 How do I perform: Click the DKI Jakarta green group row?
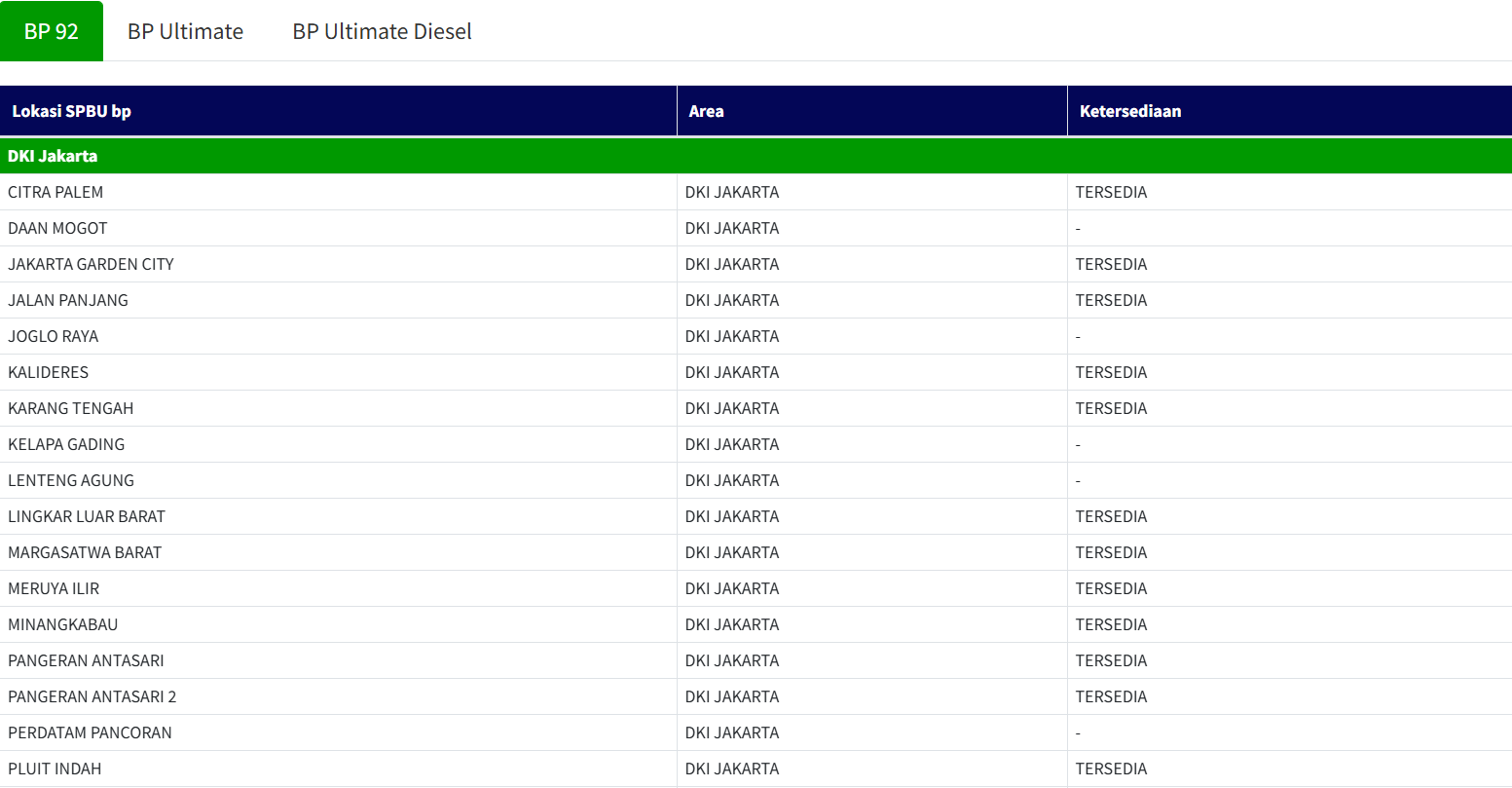point(53,156)
